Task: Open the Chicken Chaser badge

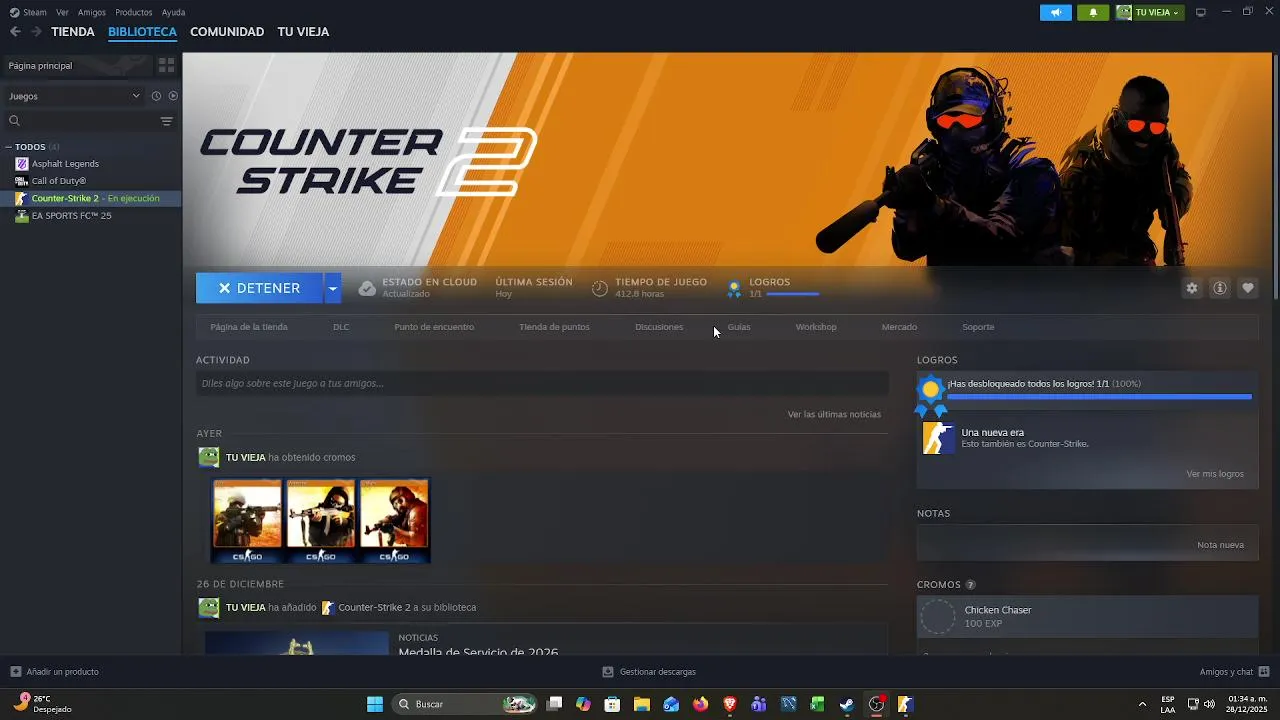Action: [1087, 617]
